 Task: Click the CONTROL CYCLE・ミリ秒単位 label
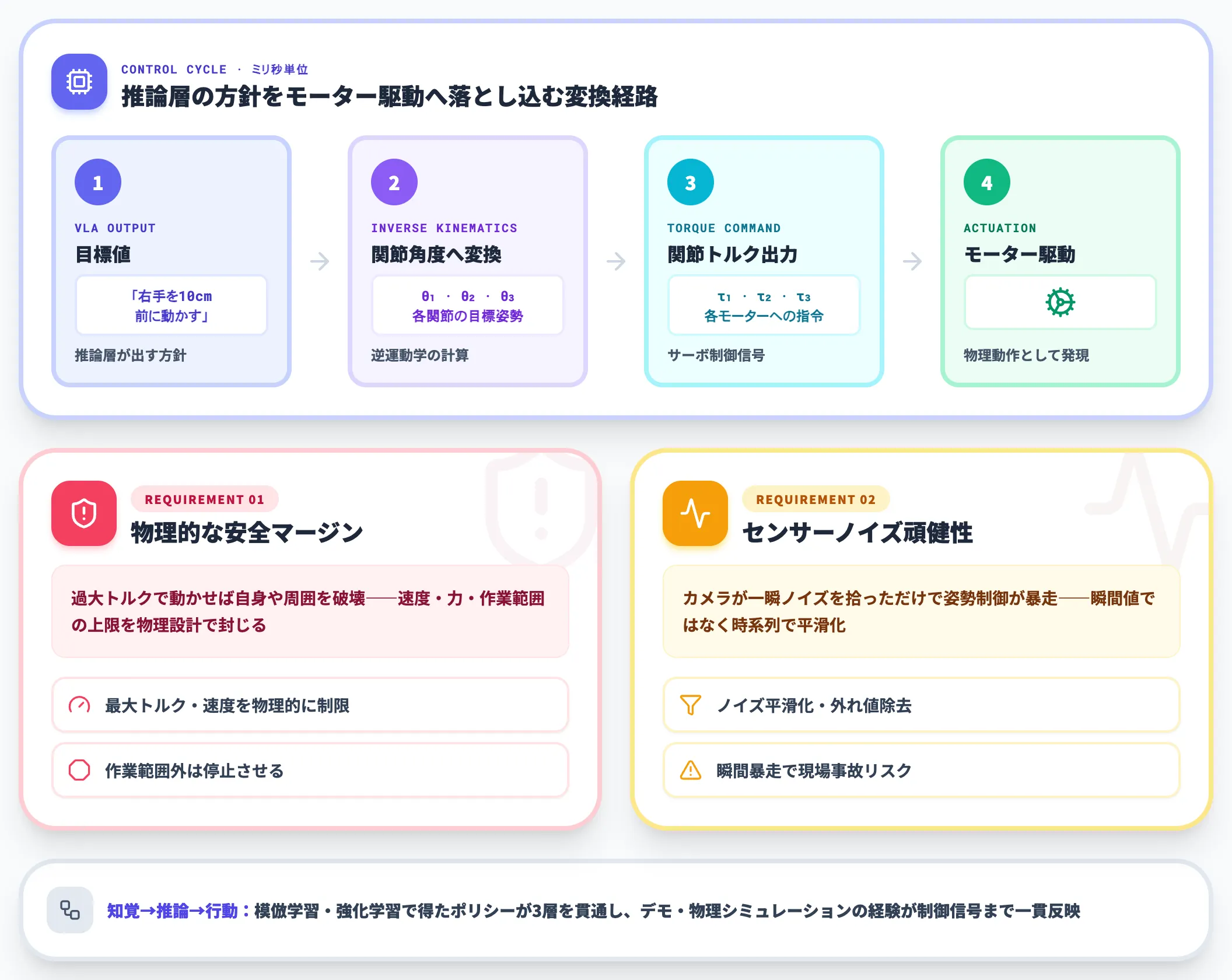[x=215, y=69]
